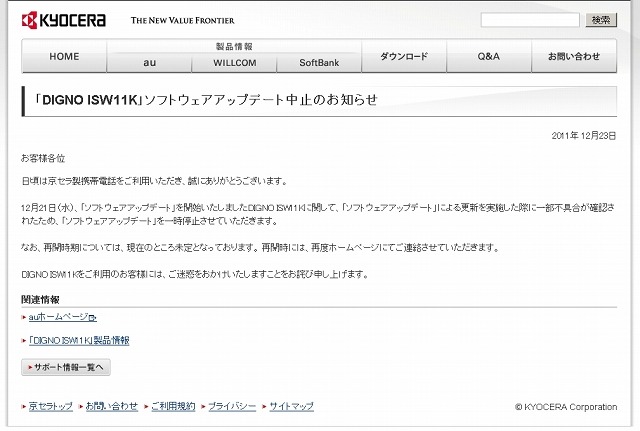
Task: Click the 製品情報 header label
Action: click(x=234, y=47)
